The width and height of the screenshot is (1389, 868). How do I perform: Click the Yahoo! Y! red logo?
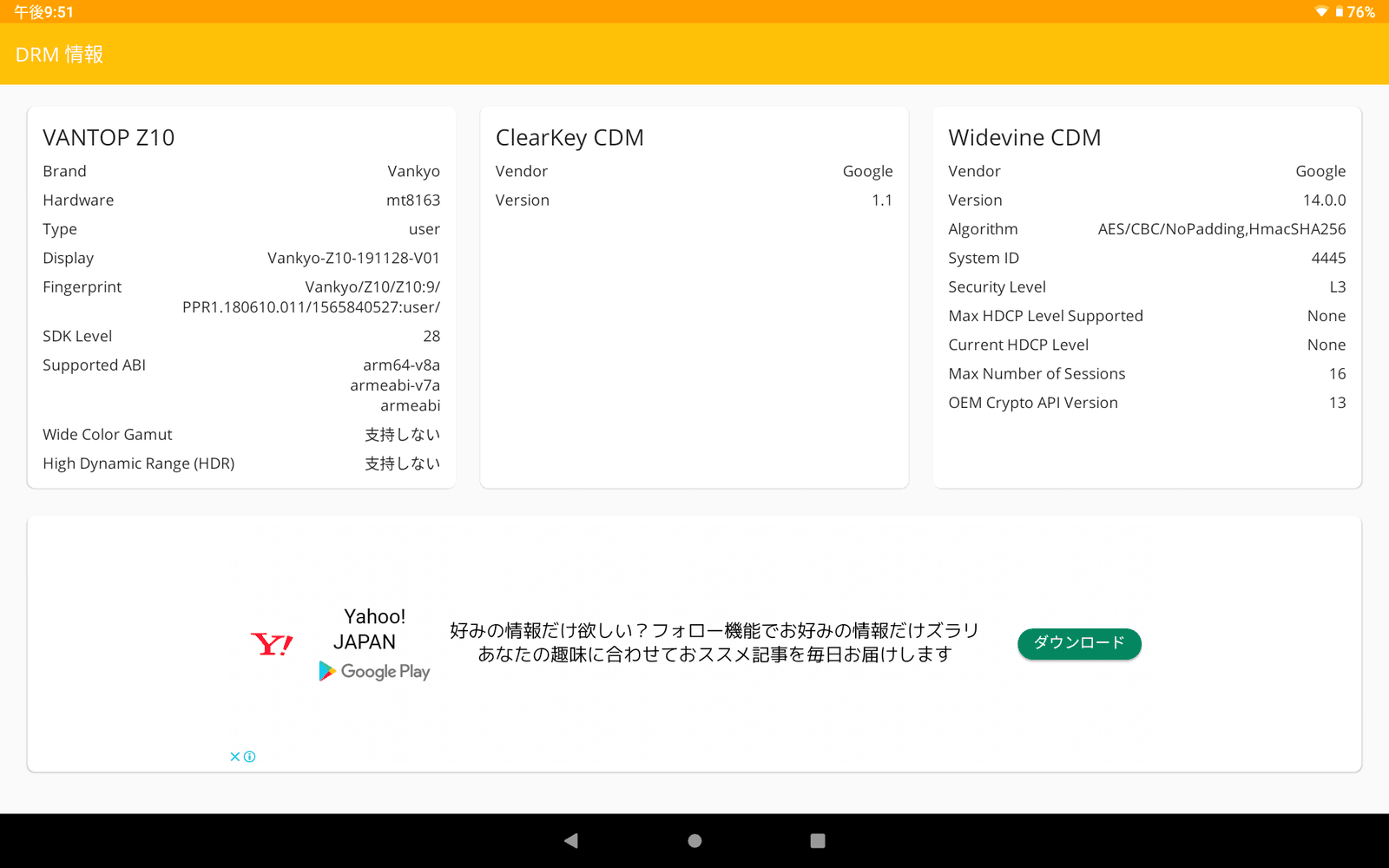(272, 644)
